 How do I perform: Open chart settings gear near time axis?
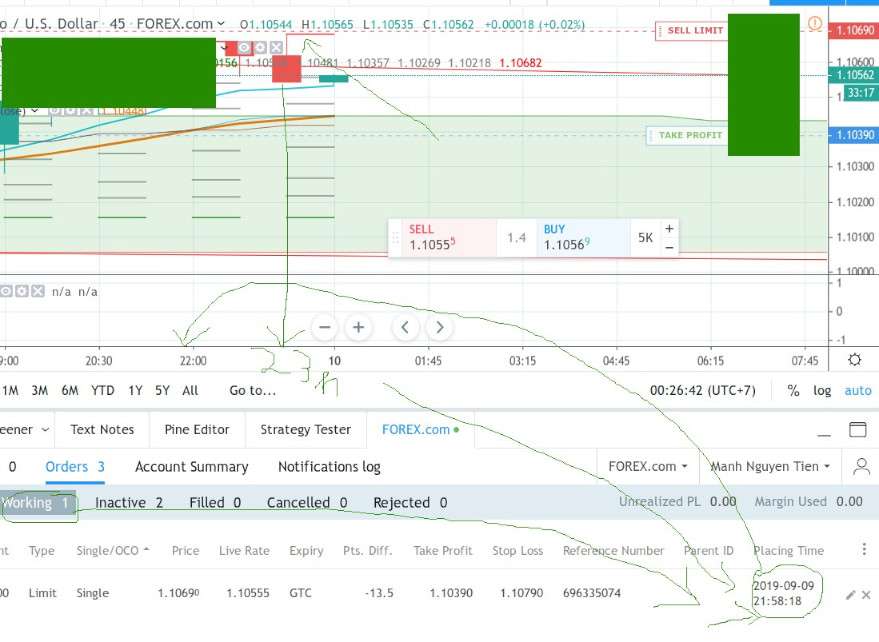coord(854,360)
